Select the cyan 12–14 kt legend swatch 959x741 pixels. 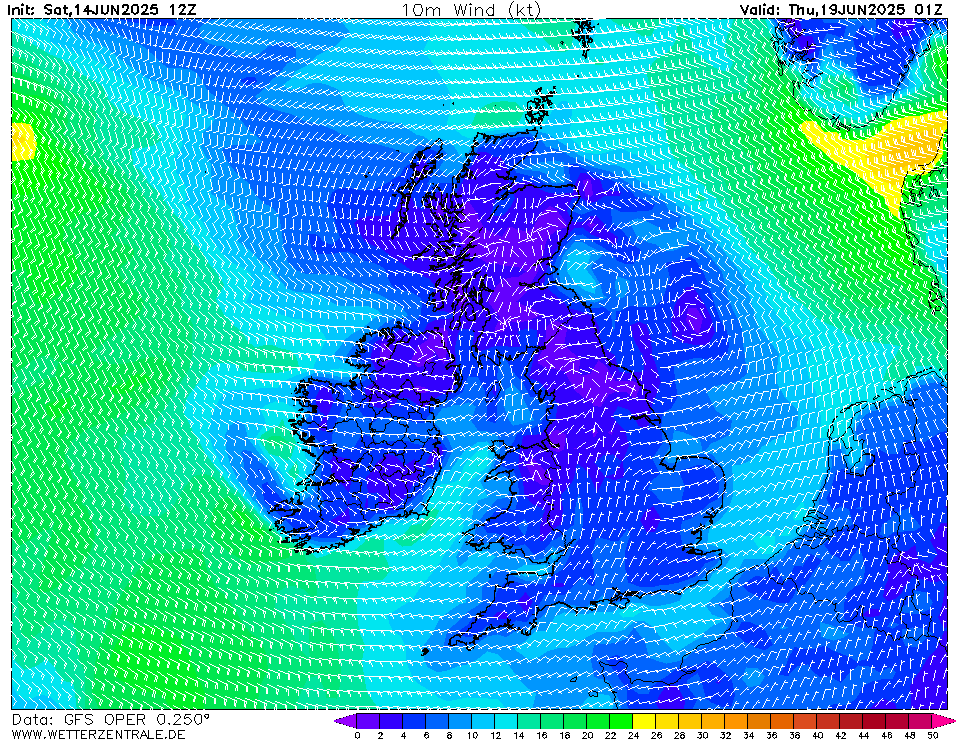point(506,721)
